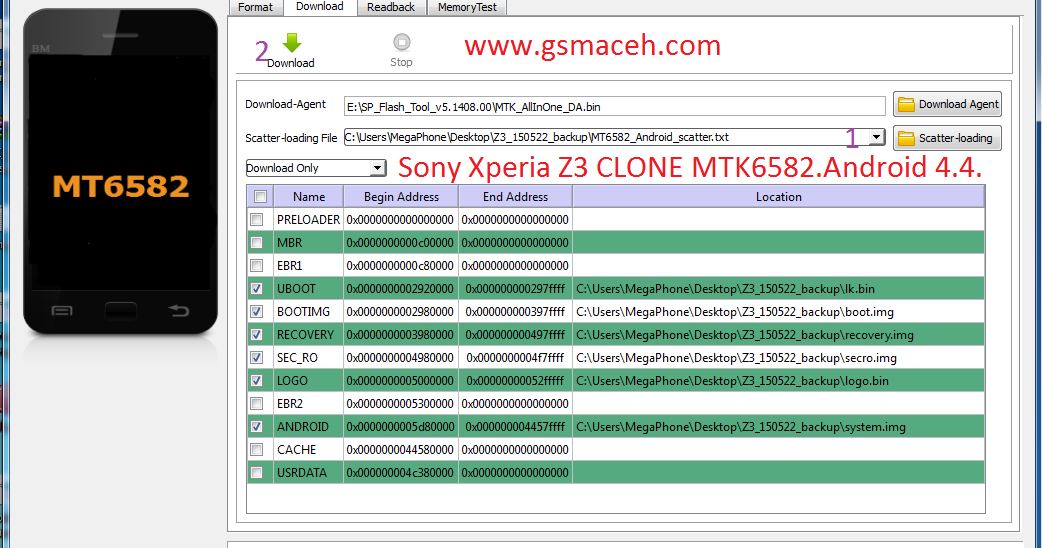
Task: Select the recovery.img location cell
Action: [x=779, y=335]
